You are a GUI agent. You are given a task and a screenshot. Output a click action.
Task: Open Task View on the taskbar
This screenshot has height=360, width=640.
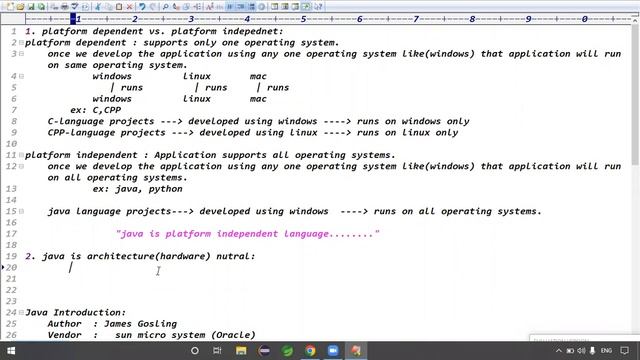(217, 351)
